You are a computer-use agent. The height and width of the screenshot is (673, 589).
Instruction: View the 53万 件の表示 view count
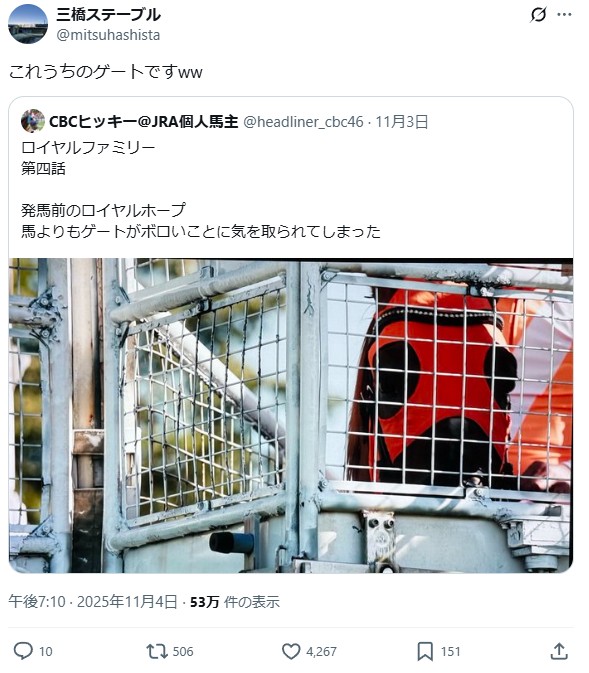tap(235, 602)
